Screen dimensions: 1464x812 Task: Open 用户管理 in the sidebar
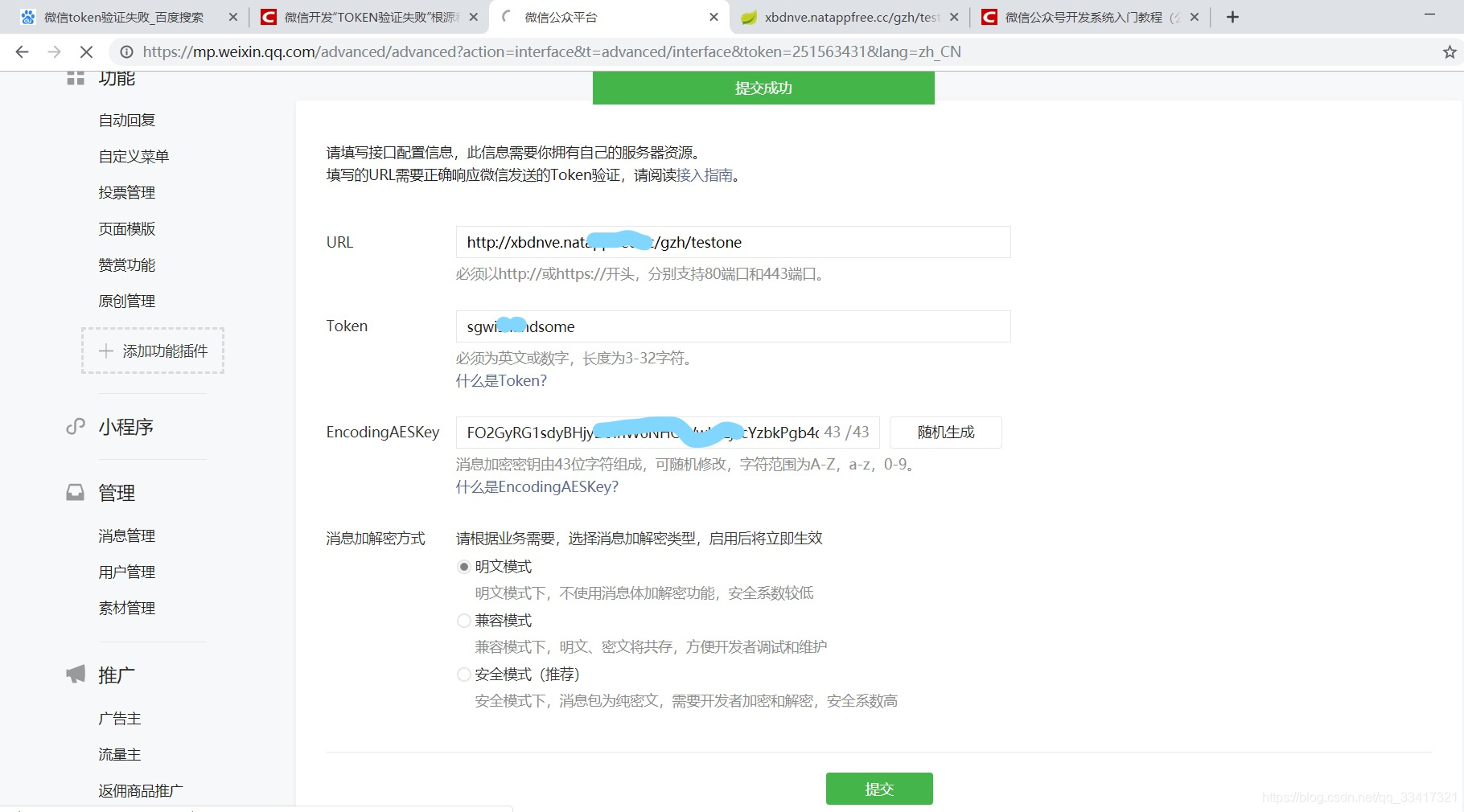pos(127,572)
